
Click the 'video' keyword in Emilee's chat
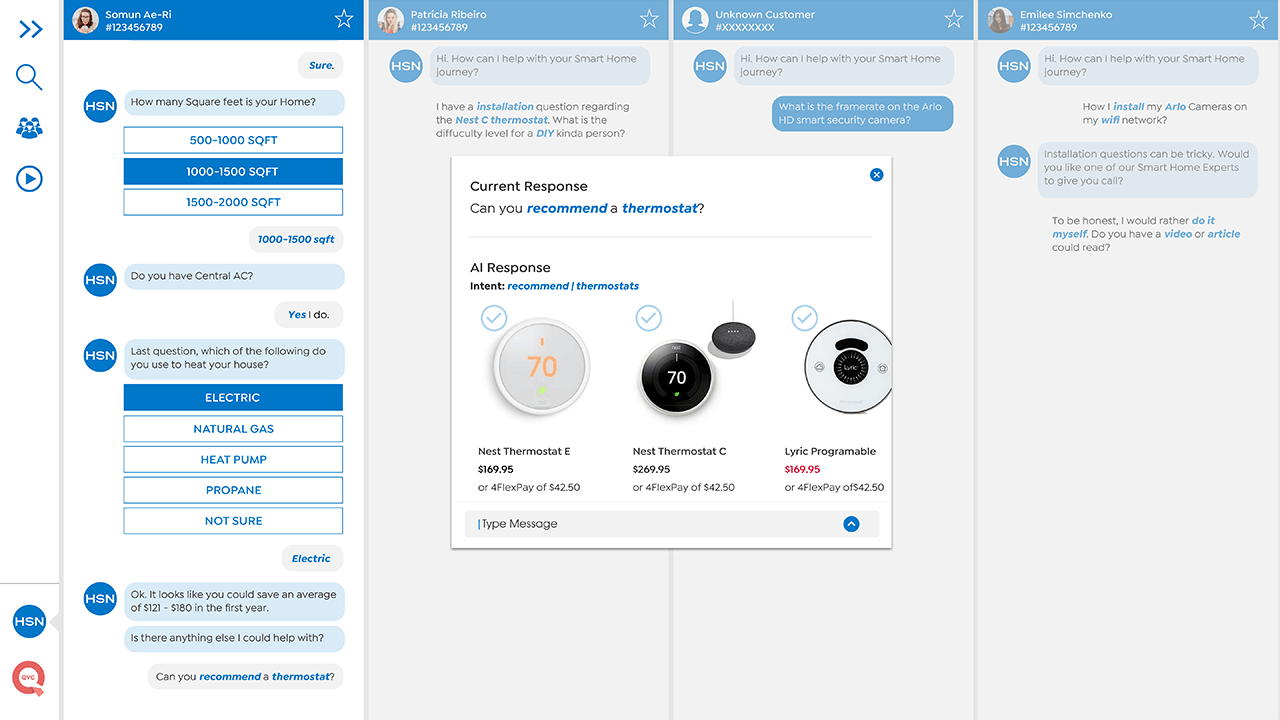coord(1178,234)
